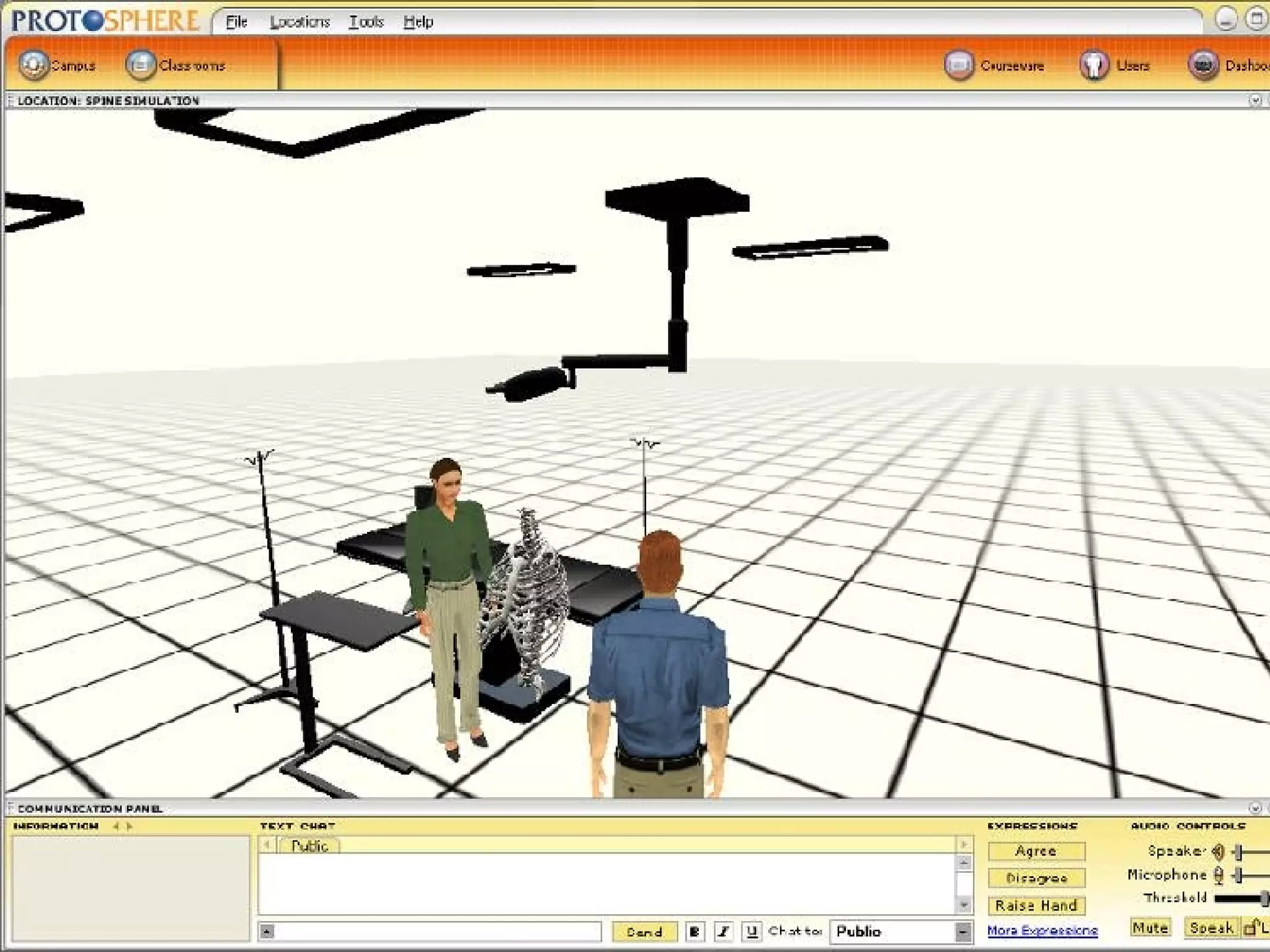1270x952 pixels.
Task: Toggle bold text formatting in chat
Action: pos(695,931)
